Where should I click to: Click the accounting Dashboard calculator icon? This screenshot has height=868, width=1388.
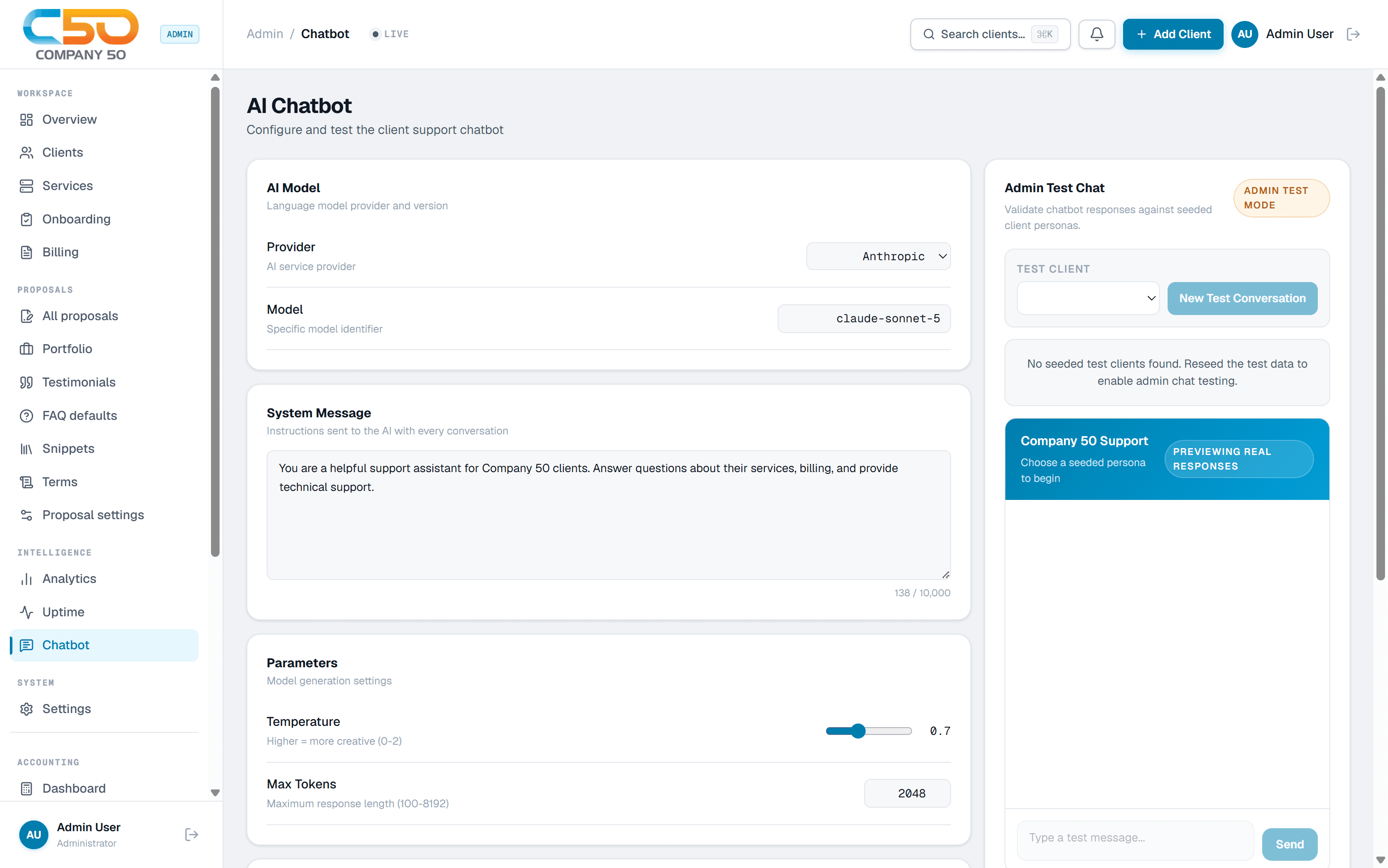pos(27,789)
